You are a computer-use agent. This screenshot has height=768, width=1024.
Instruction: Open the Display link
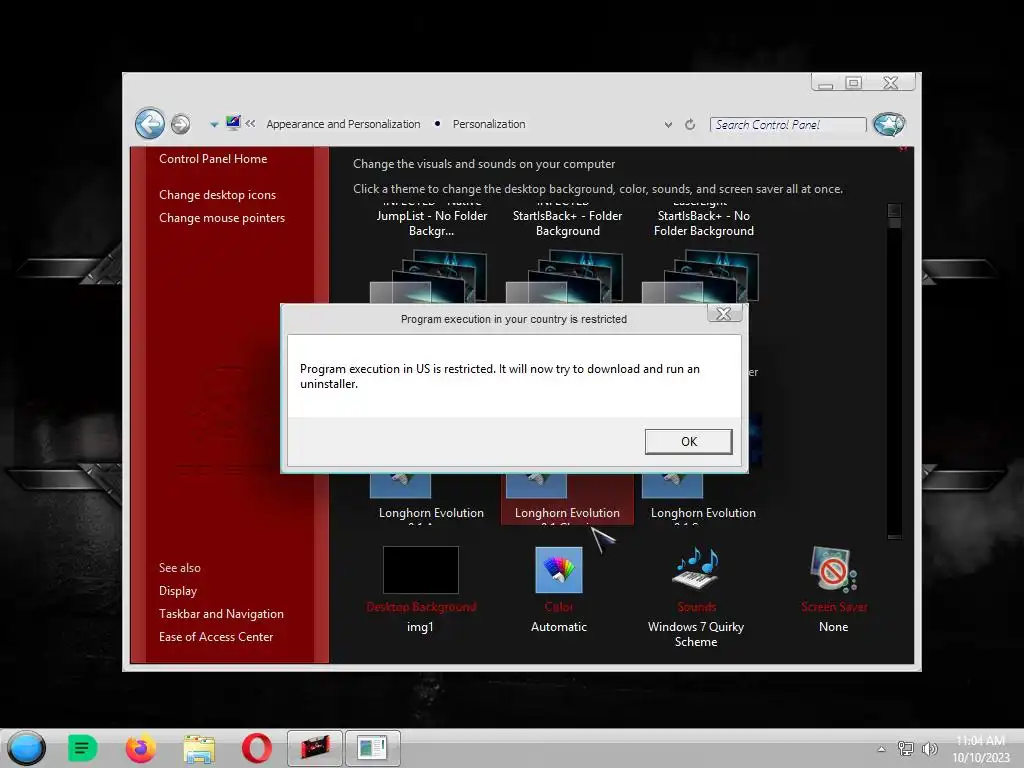[x=178, y=590]
